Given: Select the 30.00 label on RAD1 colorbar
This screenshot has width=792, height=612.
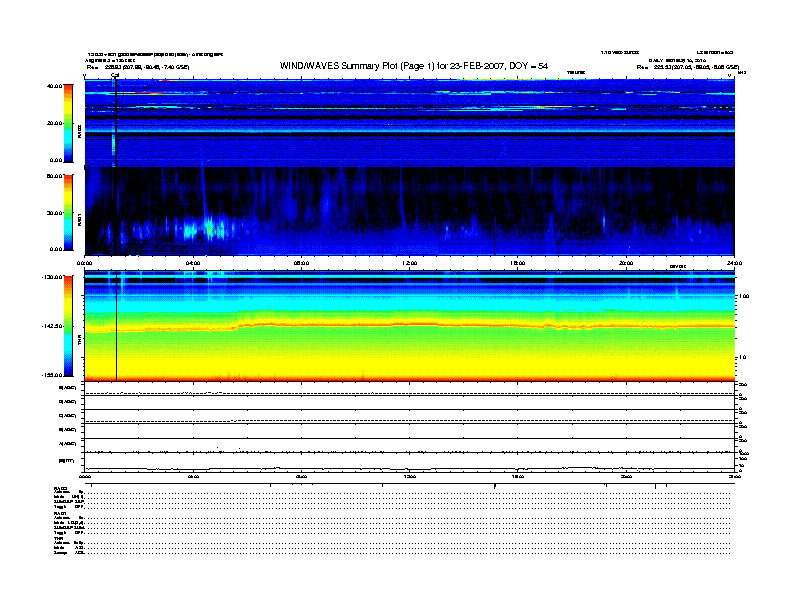Looking at the screenshot, I should (x=54, y=213).
